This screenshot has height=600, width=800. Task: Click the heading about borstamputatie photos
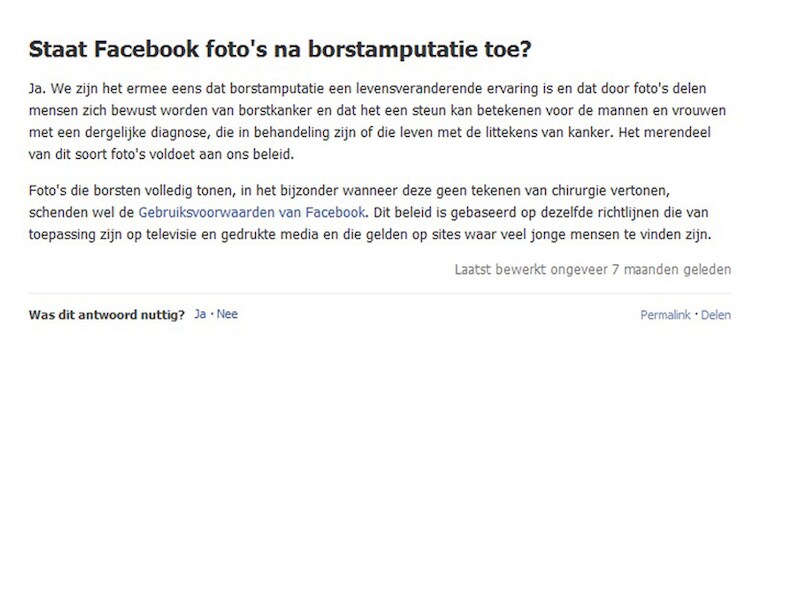click(280, 49)
